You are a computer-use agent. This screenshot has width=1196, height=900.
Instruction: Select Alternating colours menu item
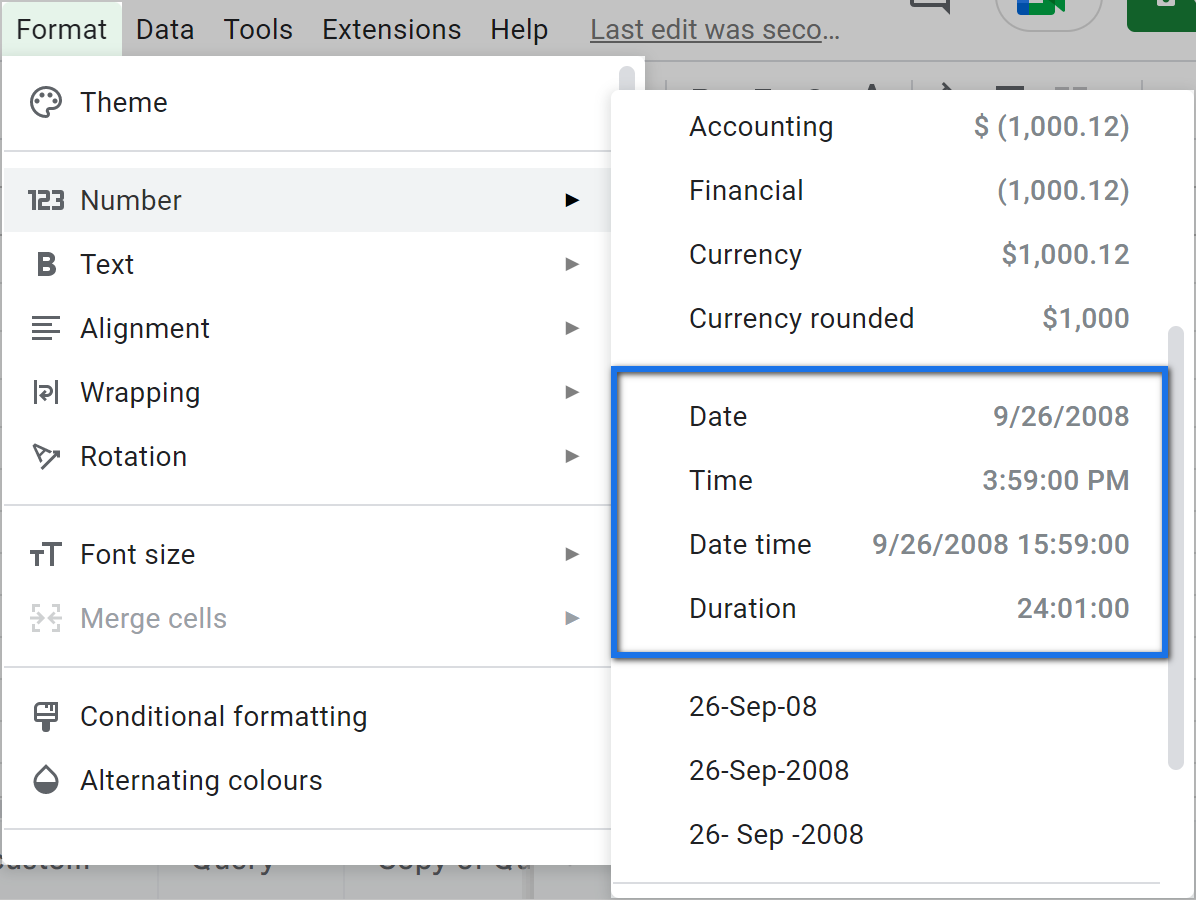(x=308, y=779)
